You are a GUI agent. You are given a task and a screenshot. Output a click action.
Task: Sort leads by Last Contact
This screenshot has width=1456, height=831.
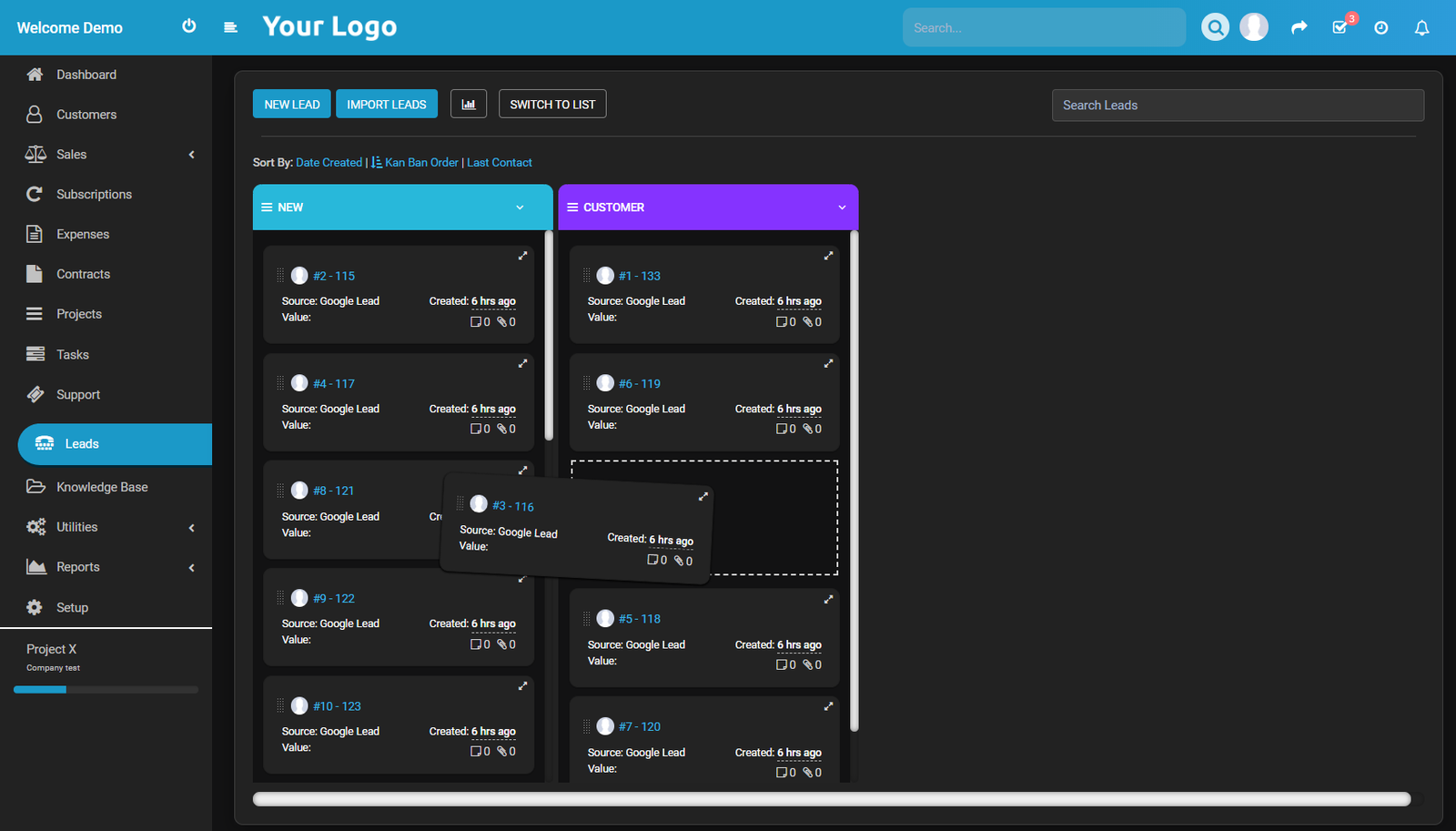click(499, 162)
